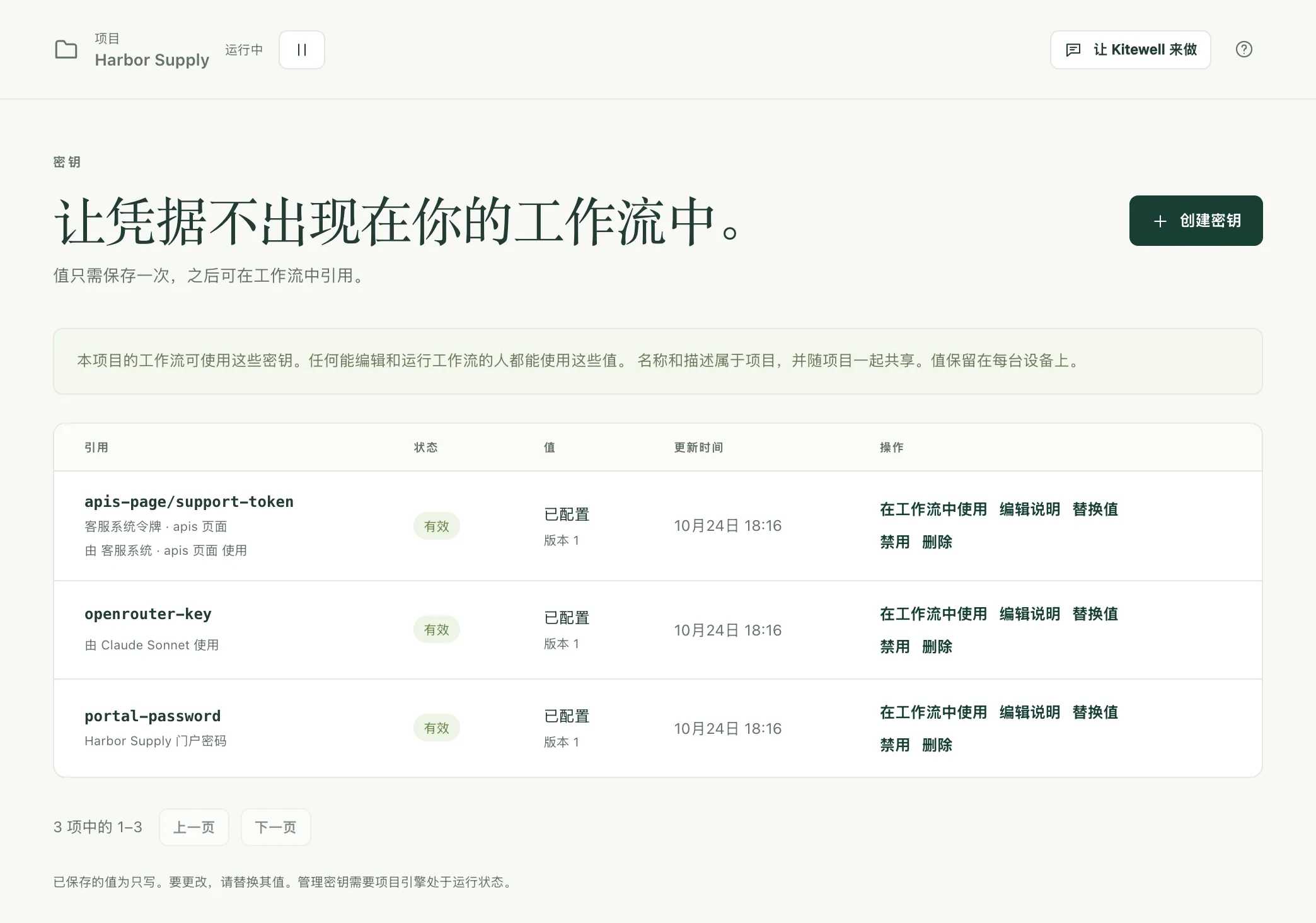Click 客服系统令牌 · apis 页面 description
1316x923 pixels.
(156, 526)
